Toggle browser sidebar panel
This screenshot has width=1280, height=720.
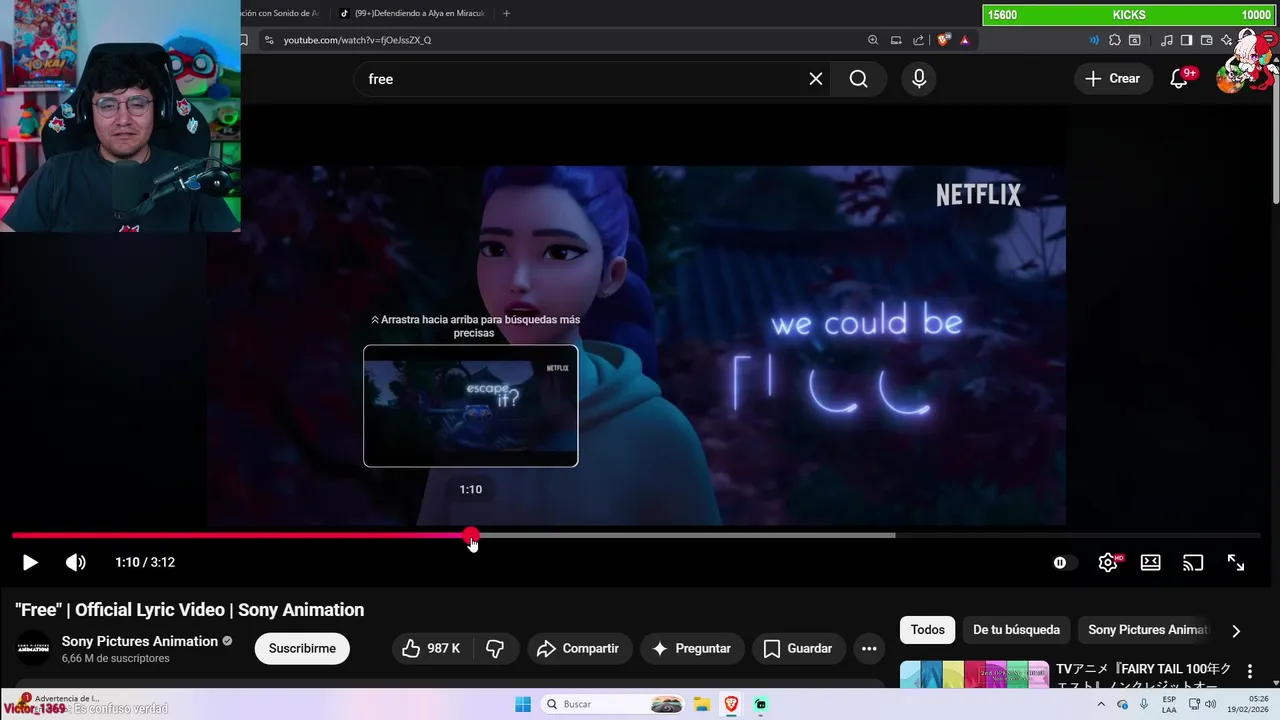[x=1187, y=40]
